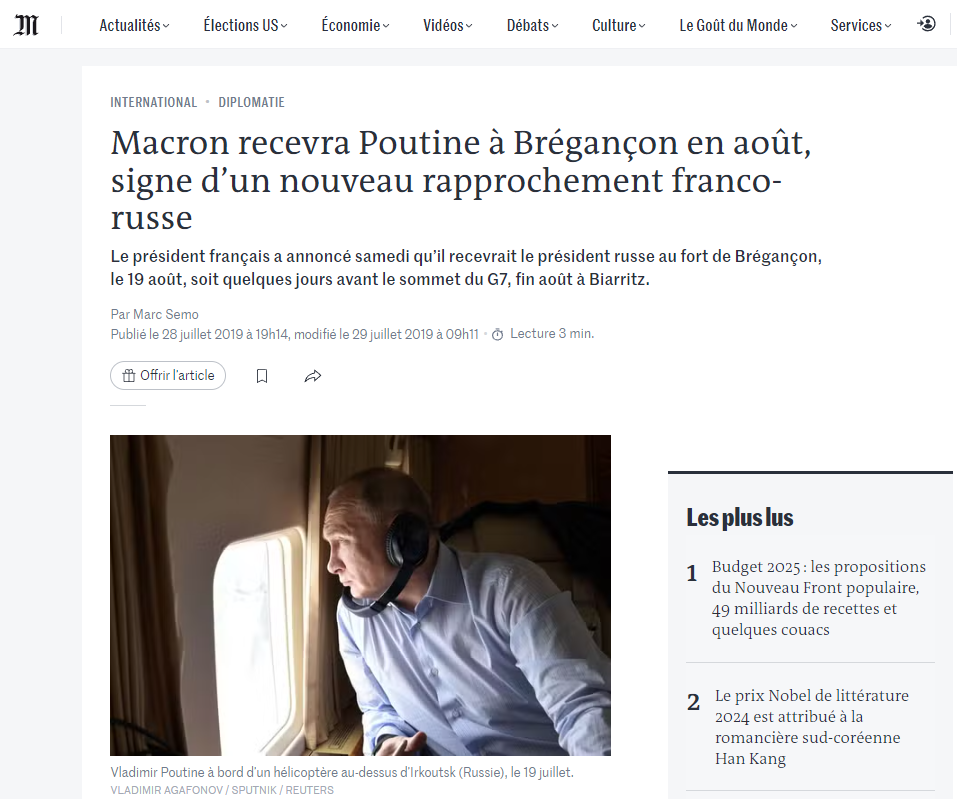The width and height of the screenshot is (957, 799).
Task: Open the Nobel literature Han Kang article
Action: tap(812, 727)
